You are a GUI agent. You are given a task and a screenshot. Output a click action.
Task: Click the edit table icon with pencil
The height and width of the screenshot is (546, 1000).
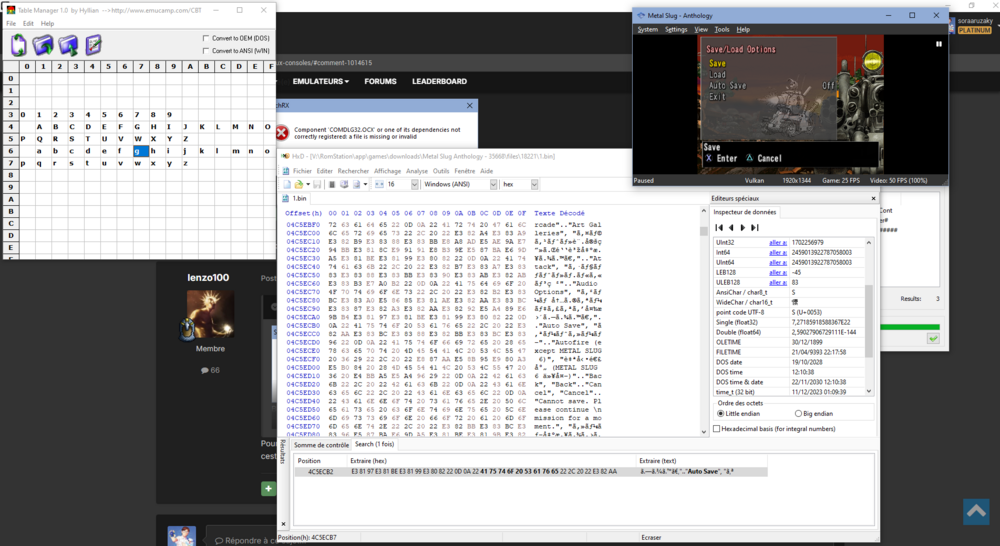(x=93, y=45)
